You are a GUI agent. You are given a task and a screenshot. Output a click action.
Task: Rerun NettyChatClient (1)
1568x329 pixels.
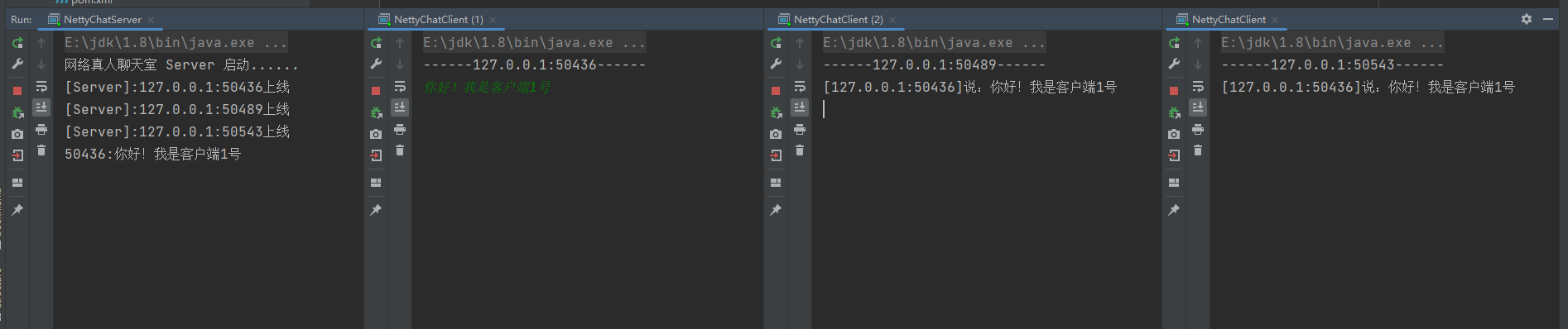(376, 43)
